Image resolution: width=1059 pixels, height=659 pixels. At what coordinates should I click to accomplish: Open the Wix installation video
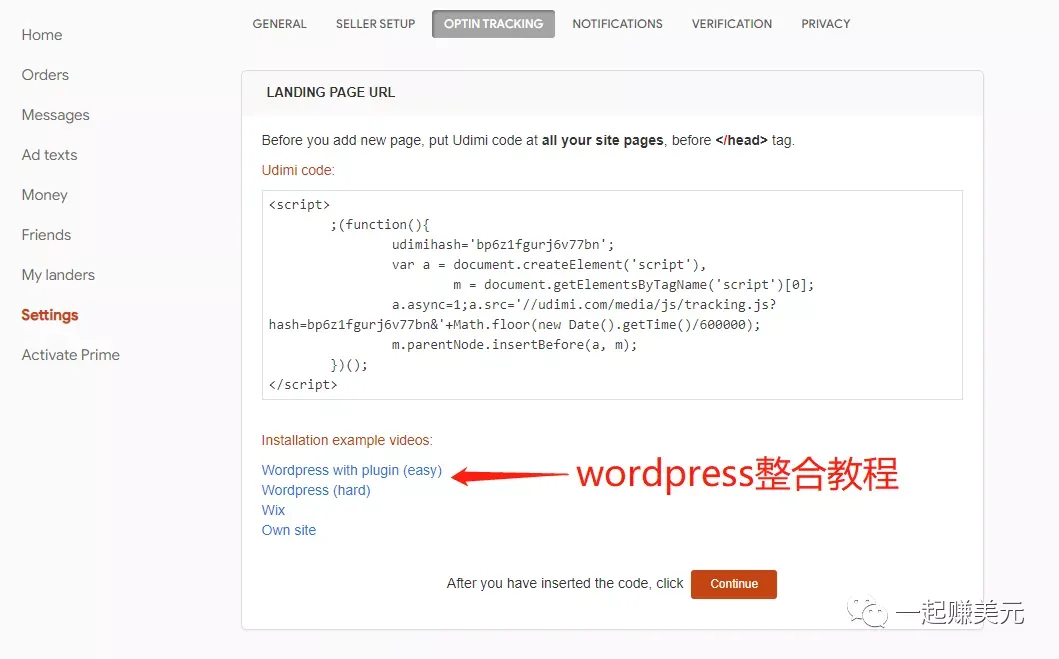point(274,510)
